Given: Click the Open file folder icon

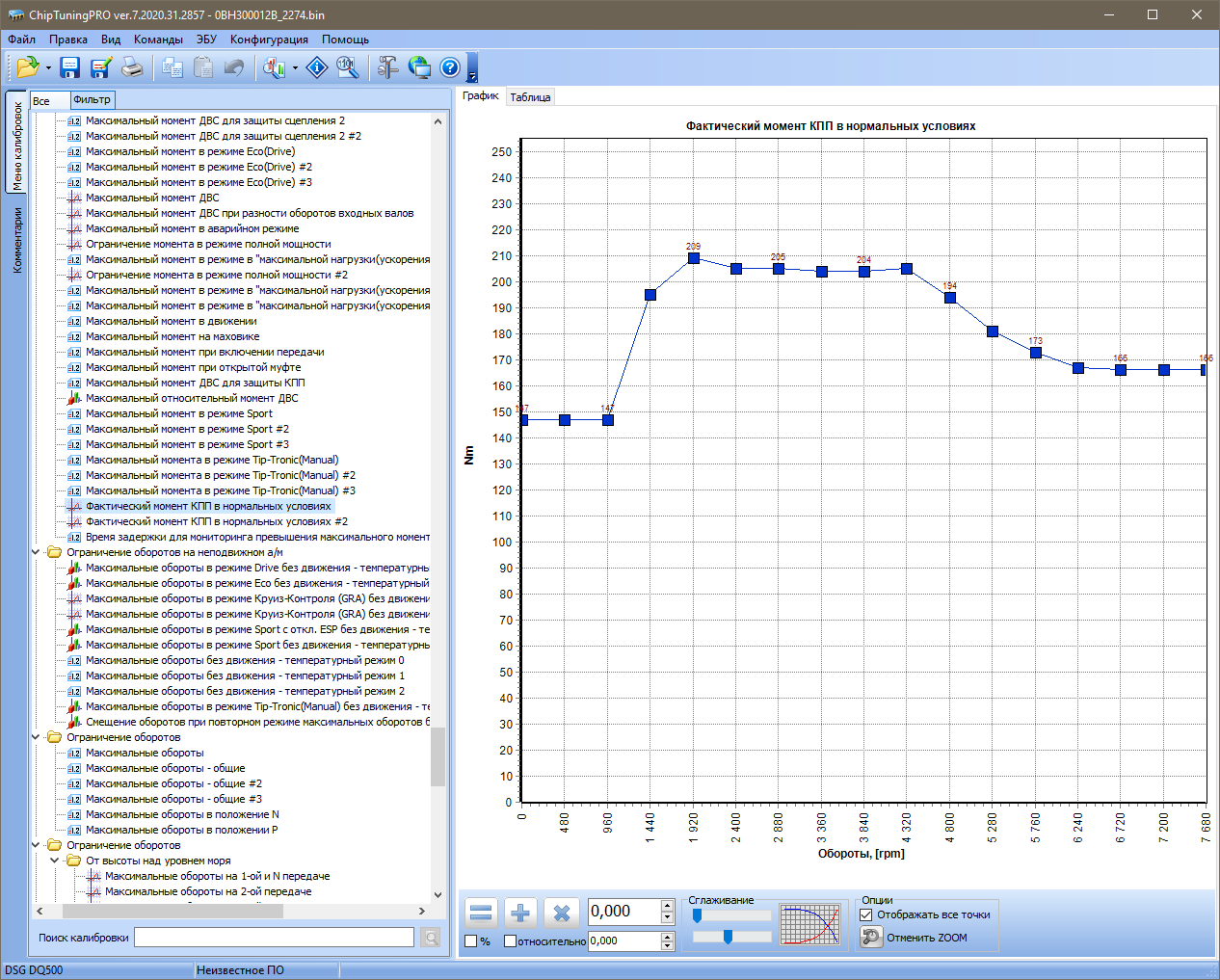Looking at the screenshot, I should [x=27, y=67].
